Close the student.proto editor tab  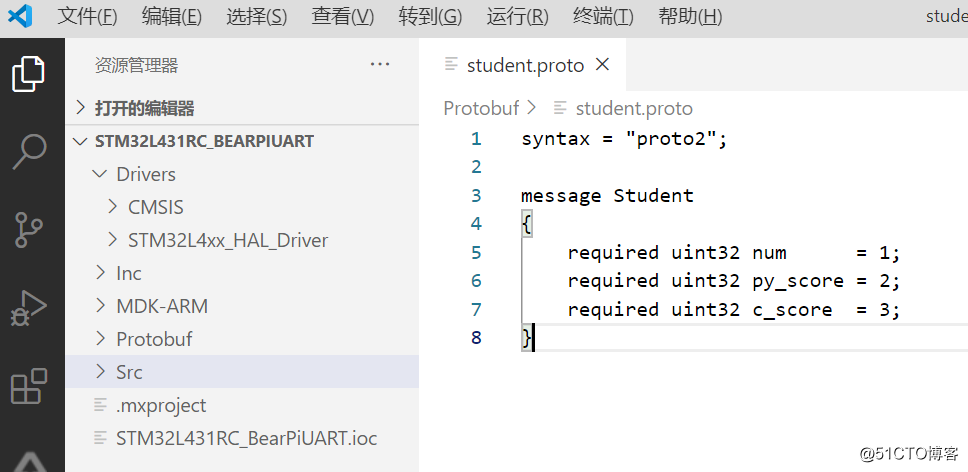pyautogui.click(x=603, y=65)
